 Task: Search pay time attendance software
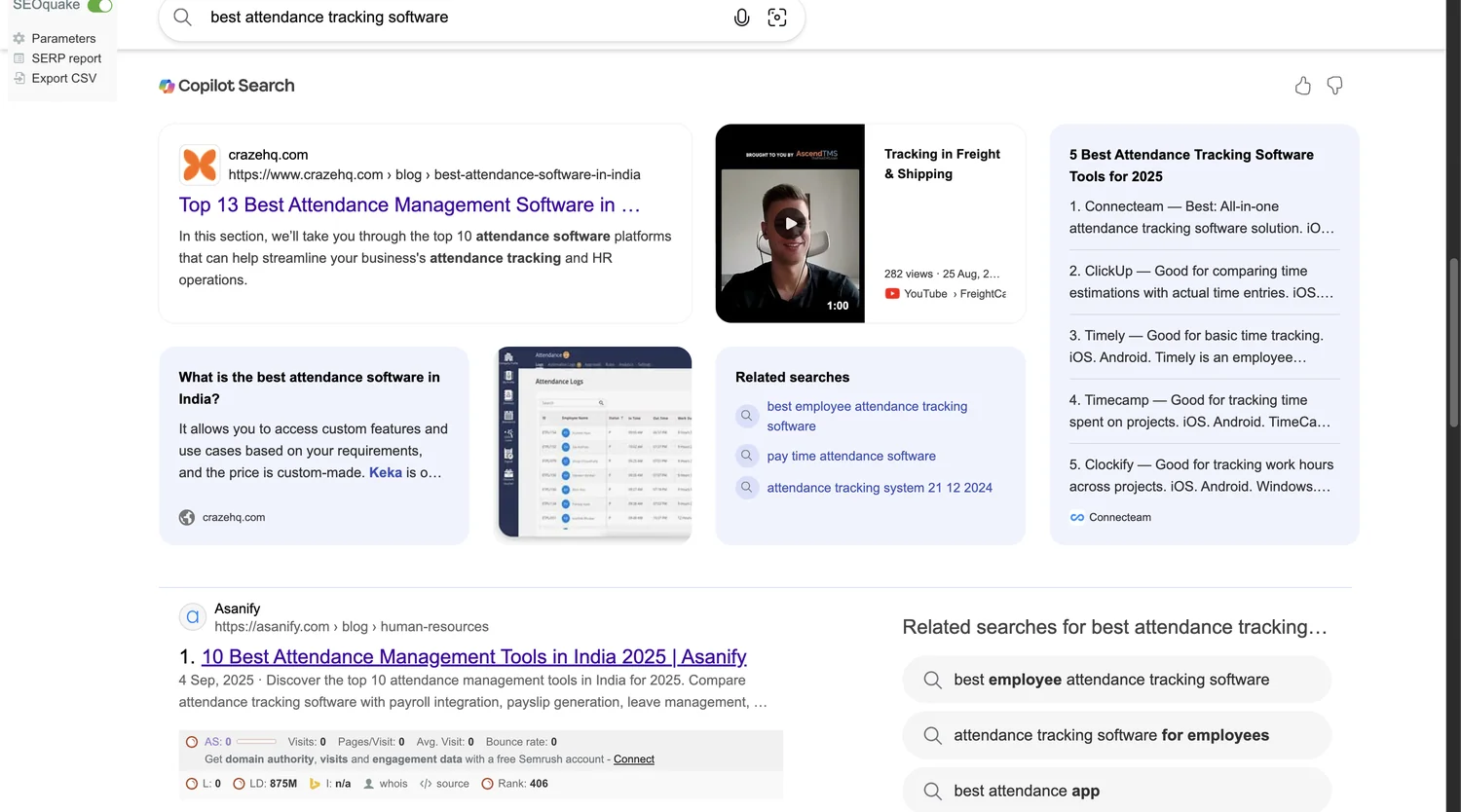(851, 456)
